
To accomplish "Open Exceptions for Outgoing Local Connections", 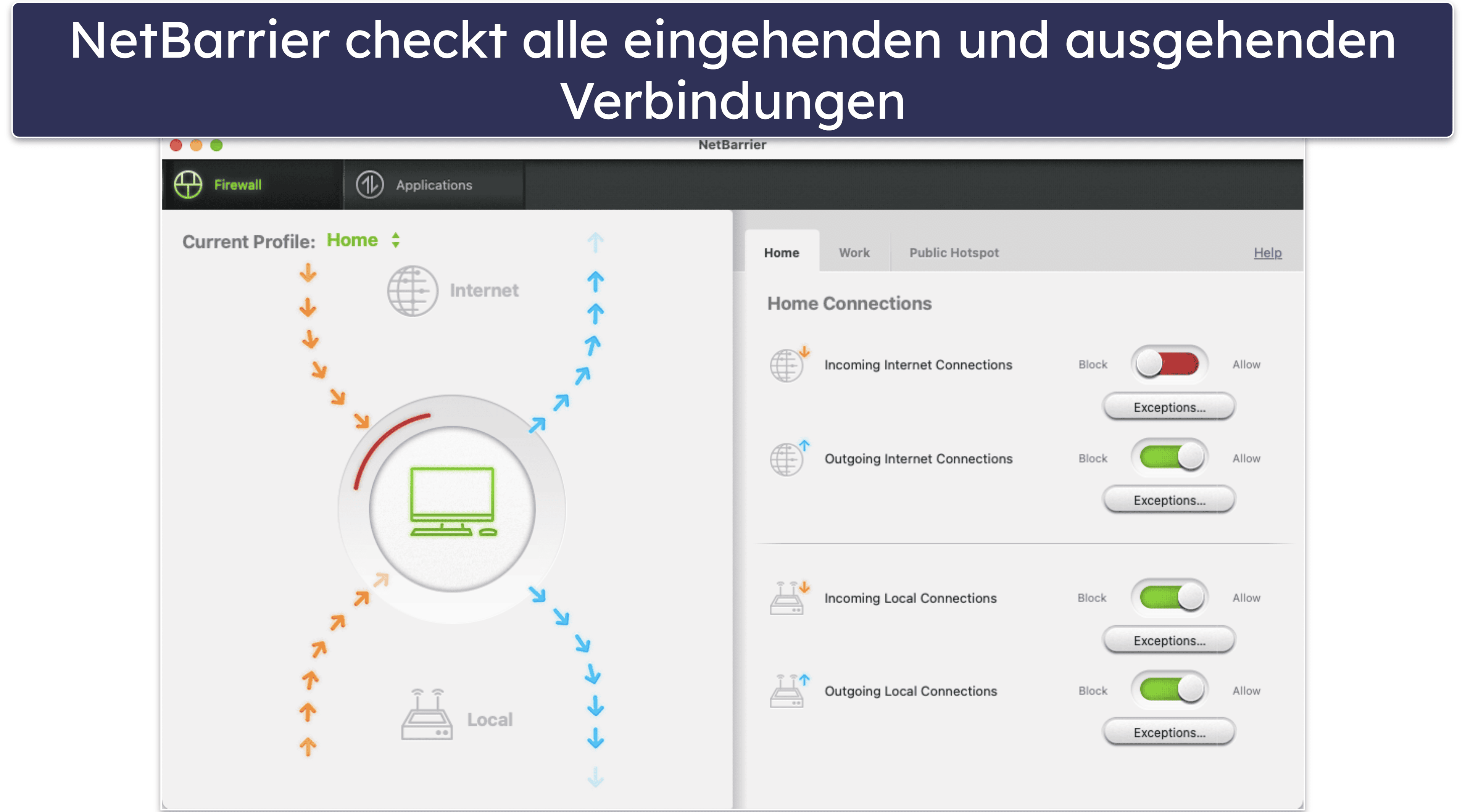I will (1169, 732).
